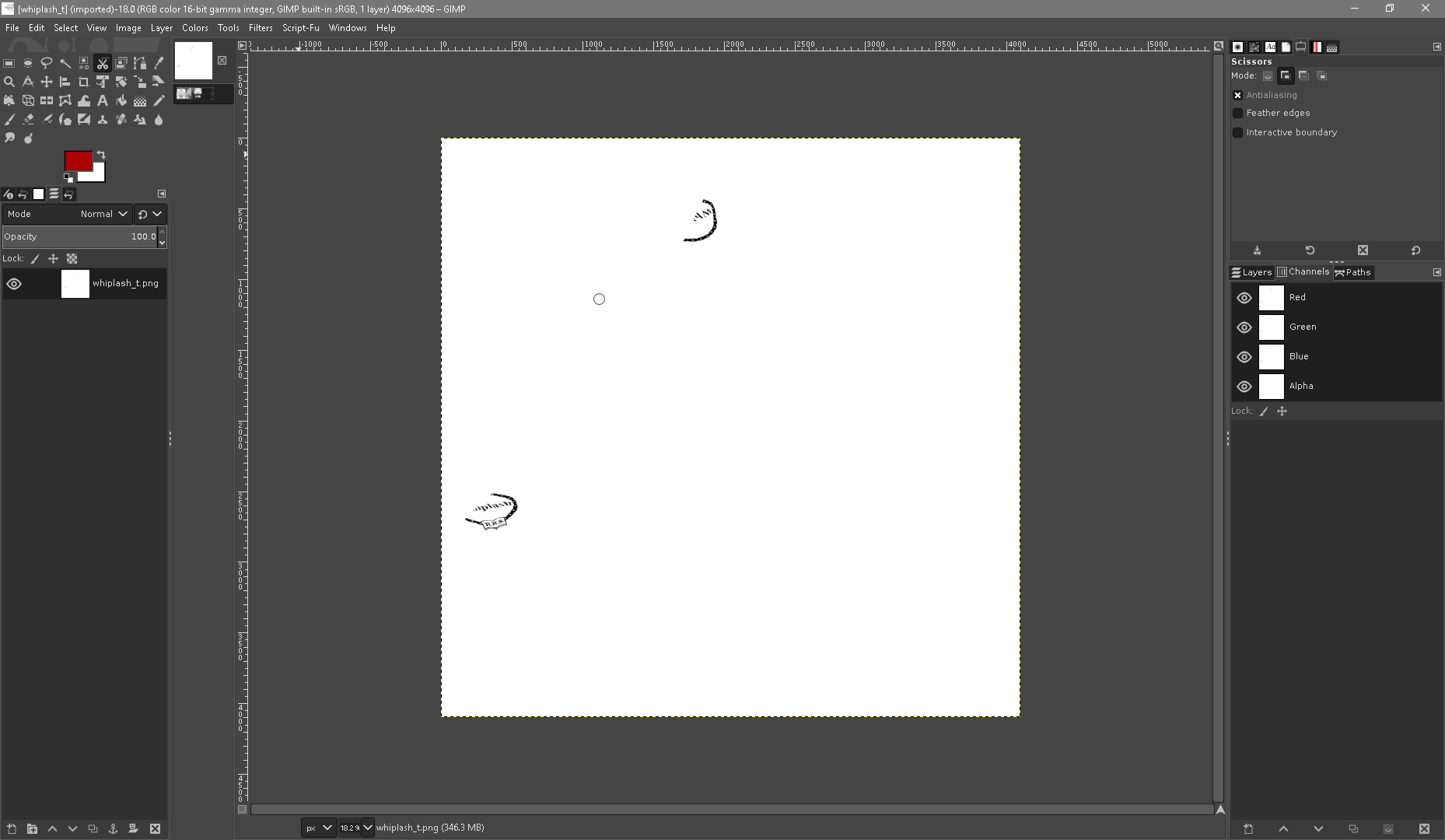The image size is (1445, 840).
Task: Select the Rectangle Select tool
Action: coord(9,63)
